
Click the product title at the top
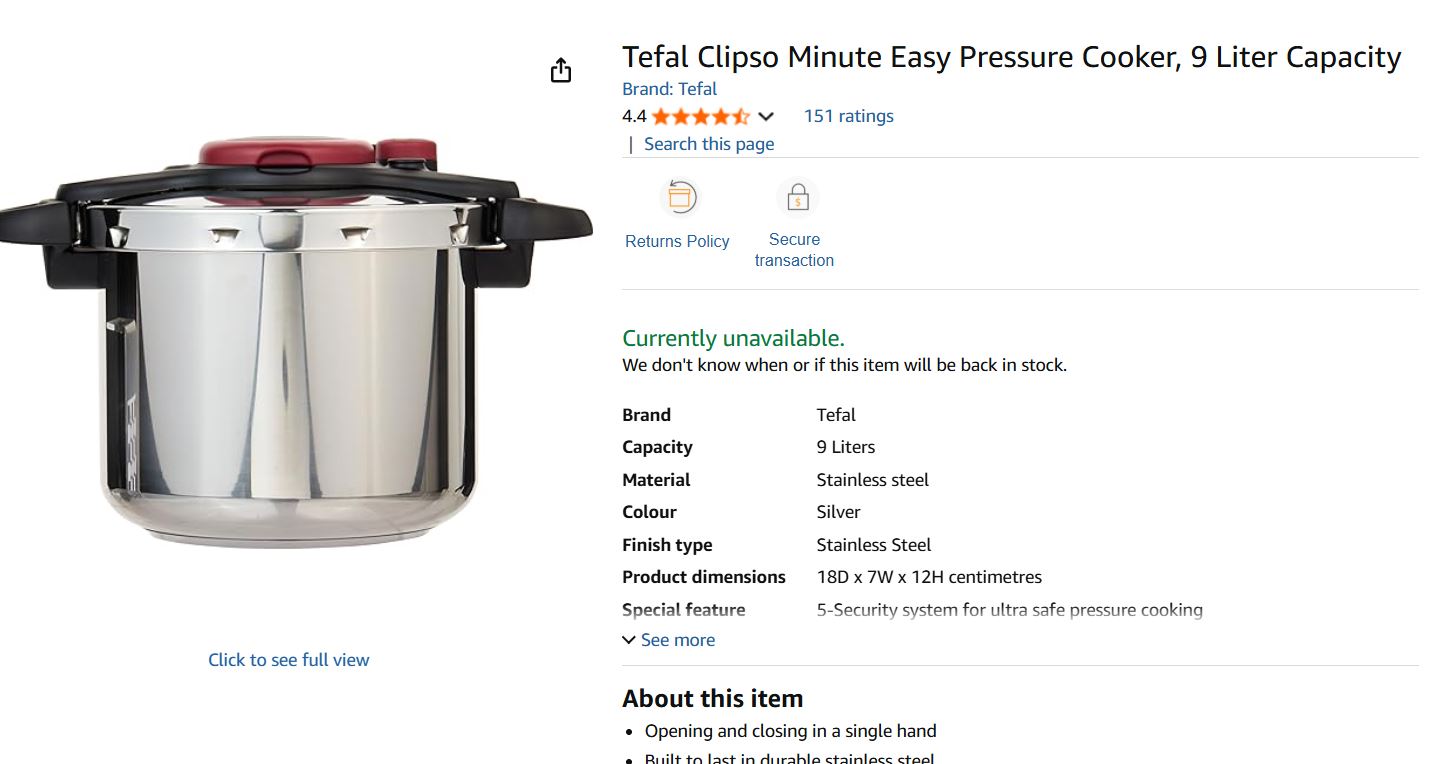pos(1011,57)
